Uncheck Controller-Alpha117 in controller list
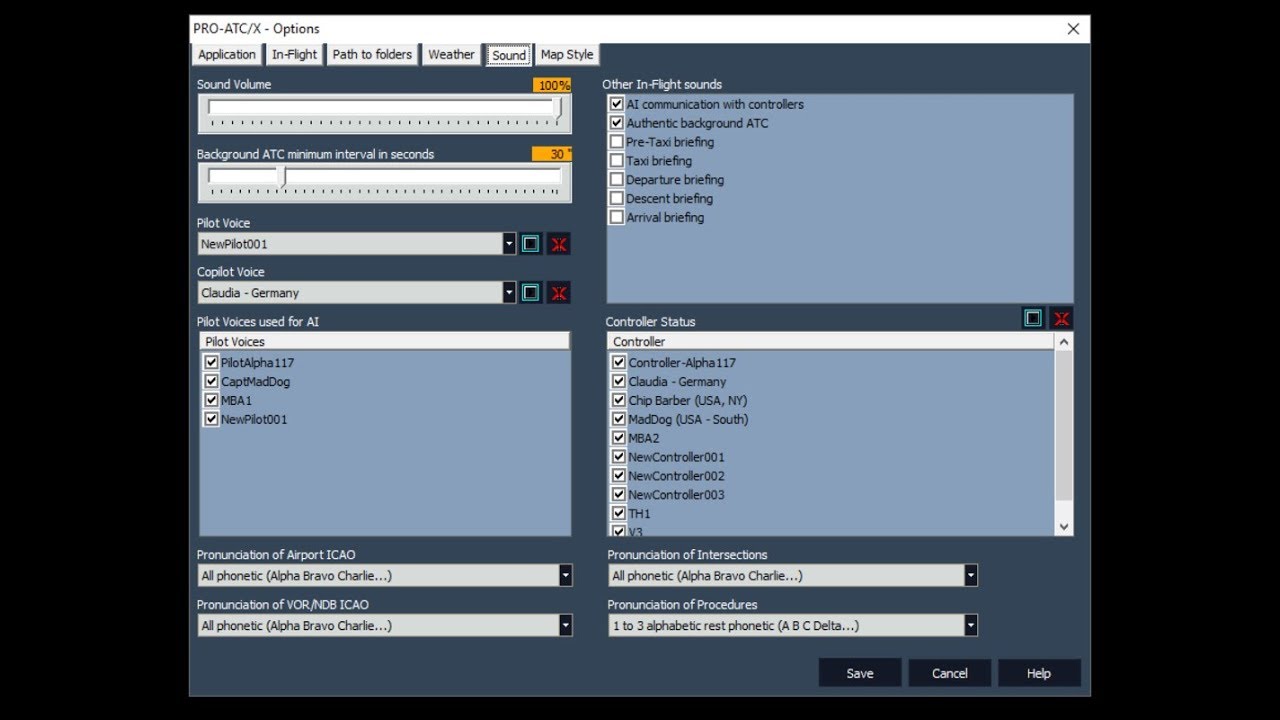The height and width of the screenshot is (720, 1280). pyautogui.click(x=619, y=363)
